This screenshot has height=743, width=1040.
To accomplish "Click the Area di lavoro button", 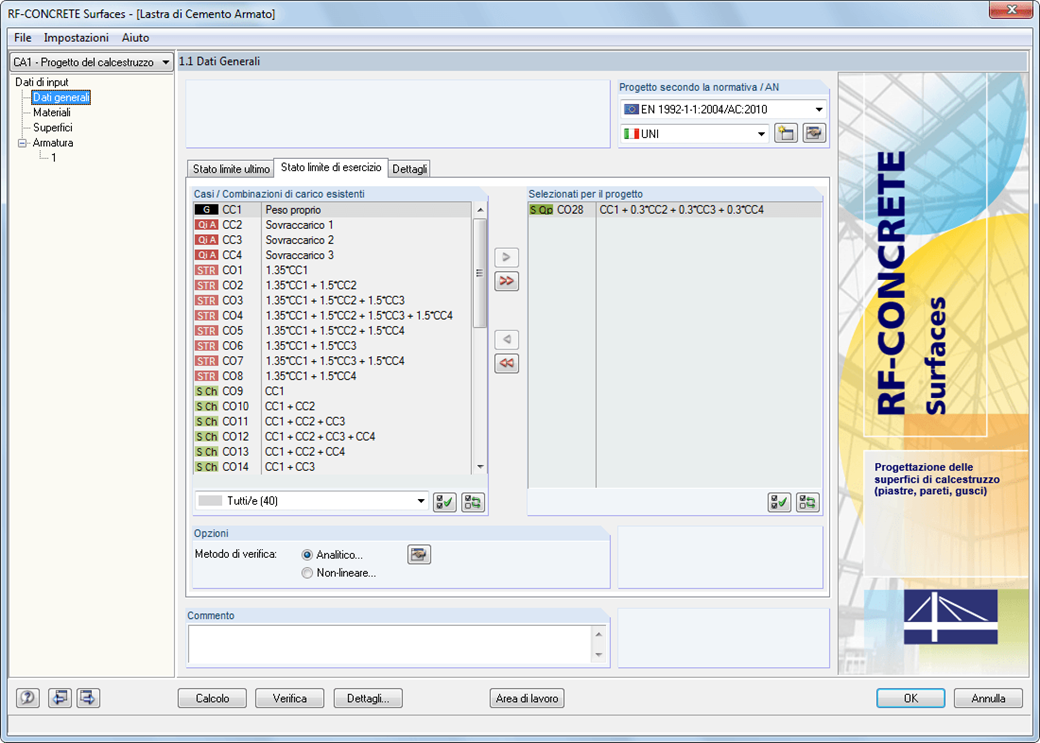I will click(x=527, y=699).
